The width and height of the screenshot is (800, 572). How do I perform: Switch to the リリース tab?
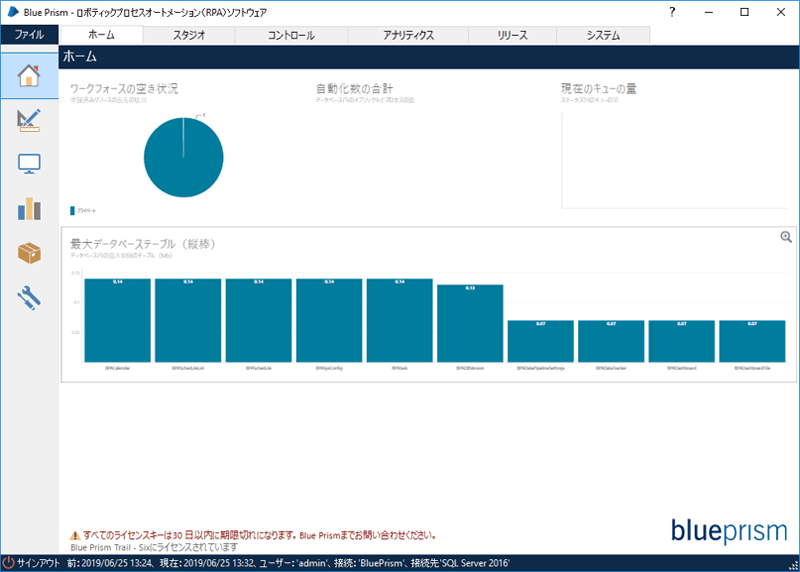point(512,35)
